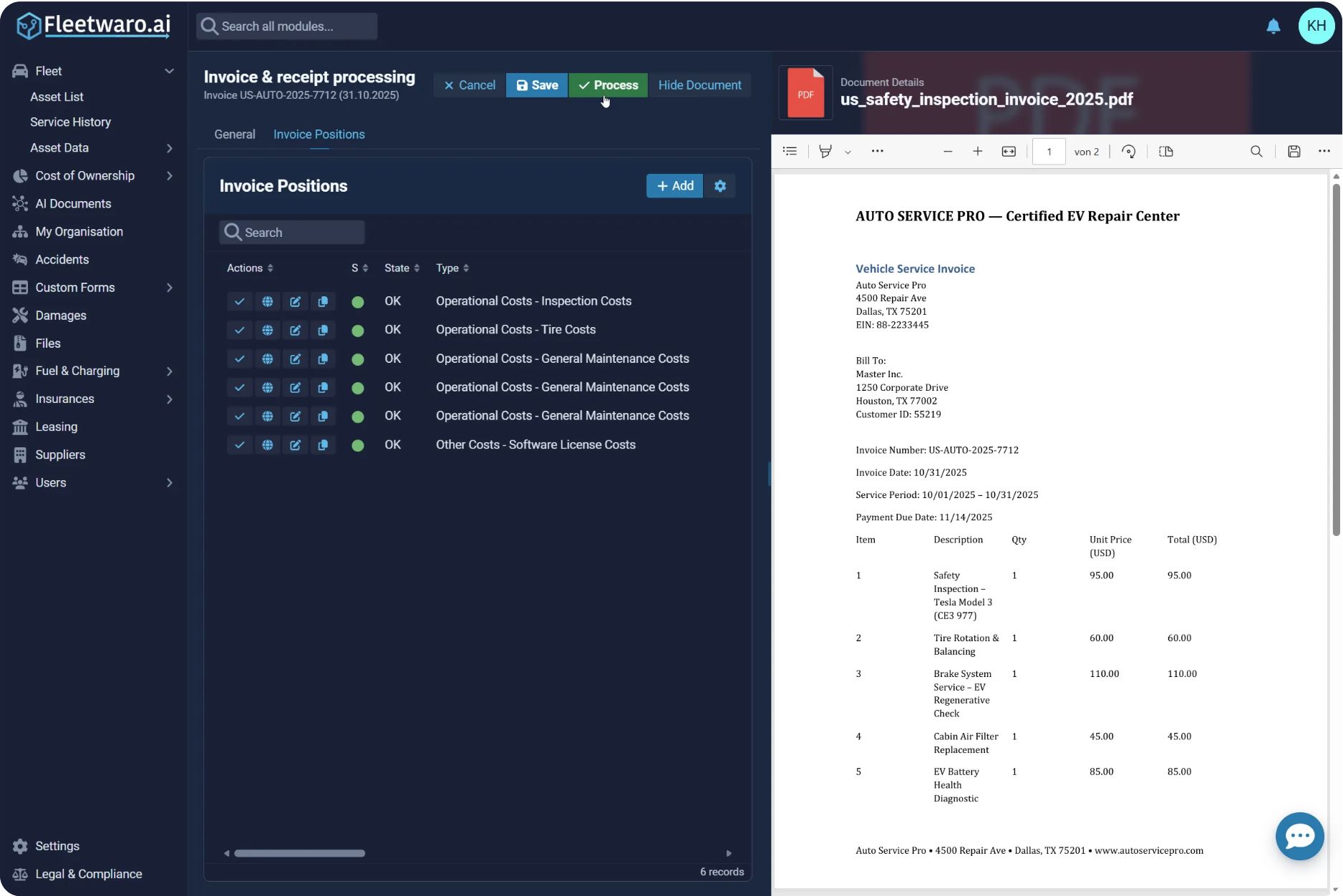
Task: Open the chat support bubble
Action: (x=1299, y=836)
